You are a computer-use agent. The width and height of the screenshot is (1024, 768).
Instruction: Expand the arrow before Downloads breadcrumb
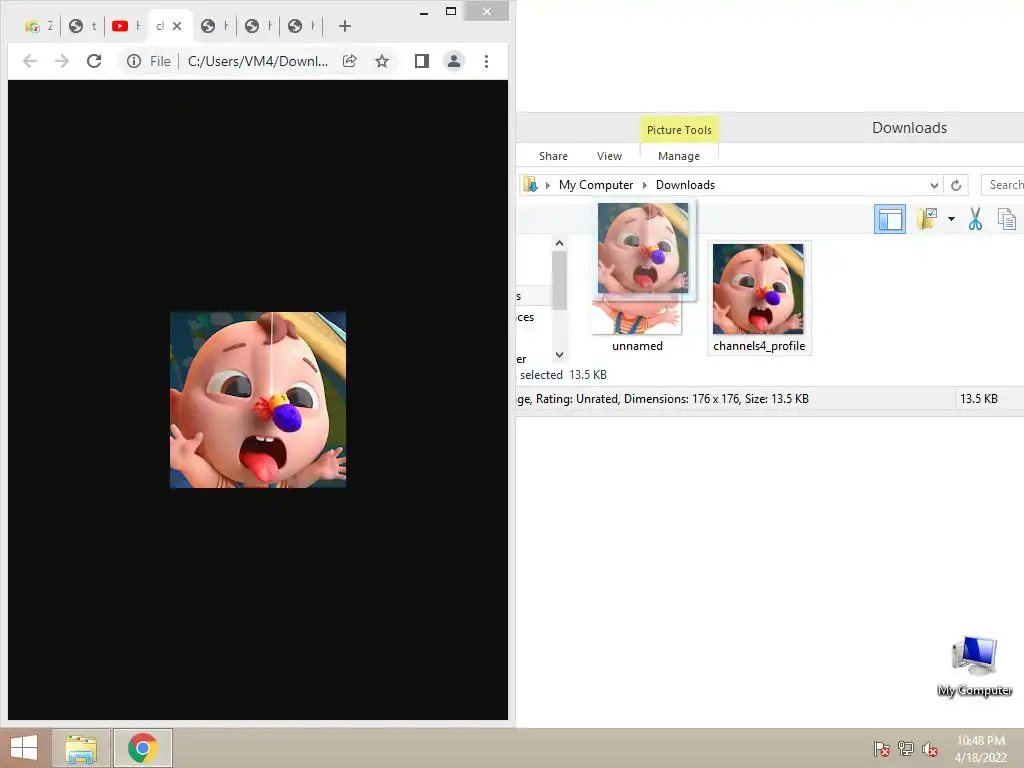[x=645, y=185]
